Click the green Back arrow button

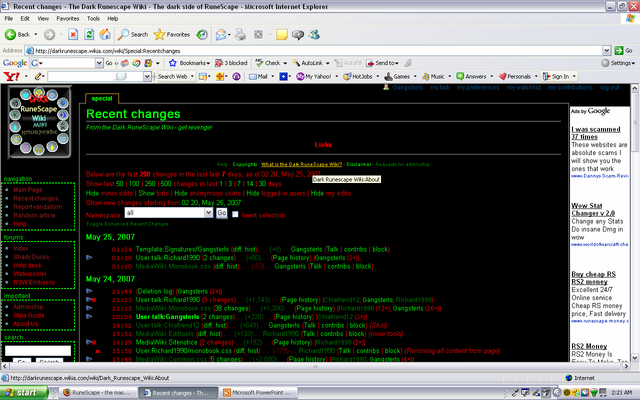pyautogui.click(x=11, y=35)
